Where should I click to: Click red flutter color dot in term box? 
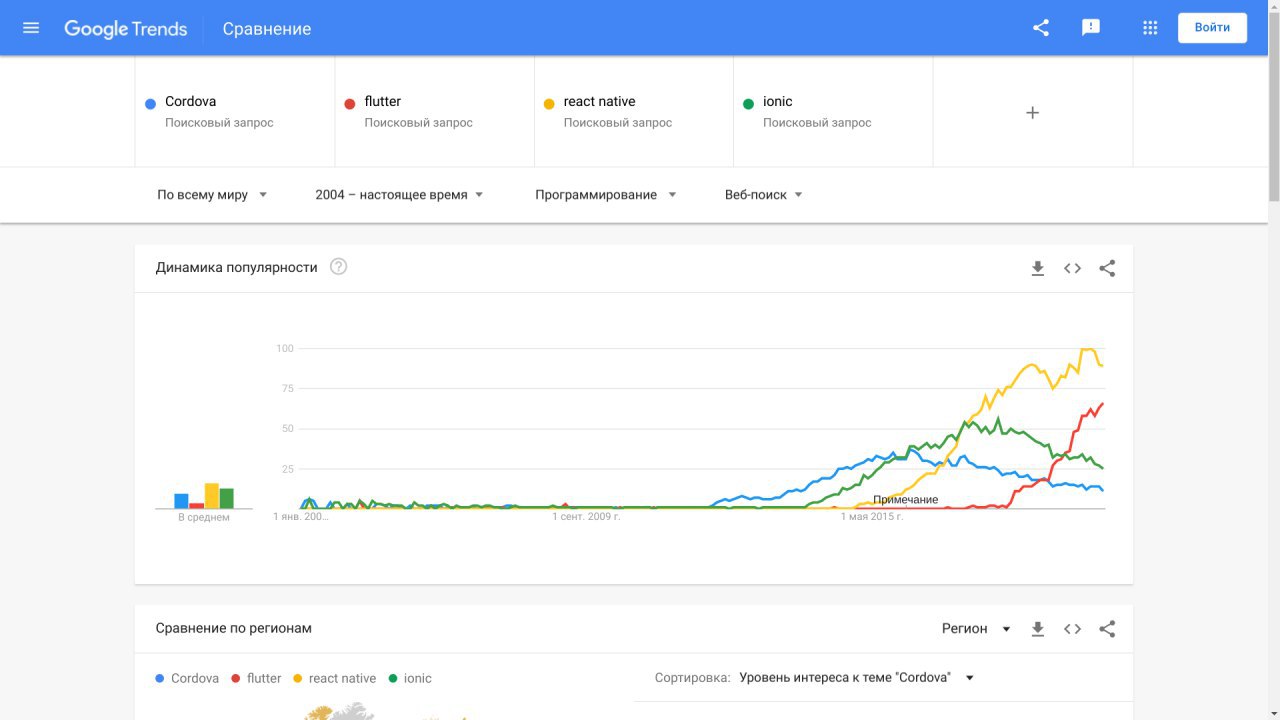coord(349,103)
